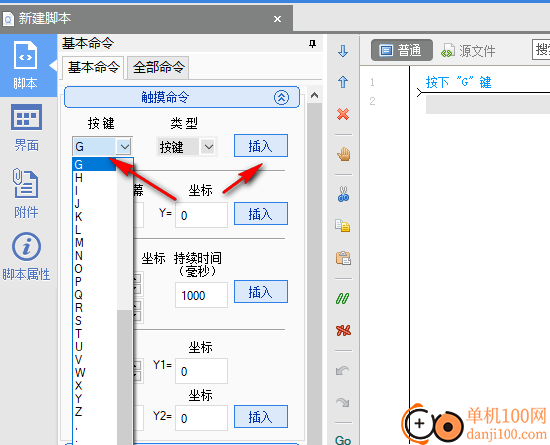The width and height of the screenshot is (550, 445).
Task: Select G in the key list
Action: coord(94,164)
